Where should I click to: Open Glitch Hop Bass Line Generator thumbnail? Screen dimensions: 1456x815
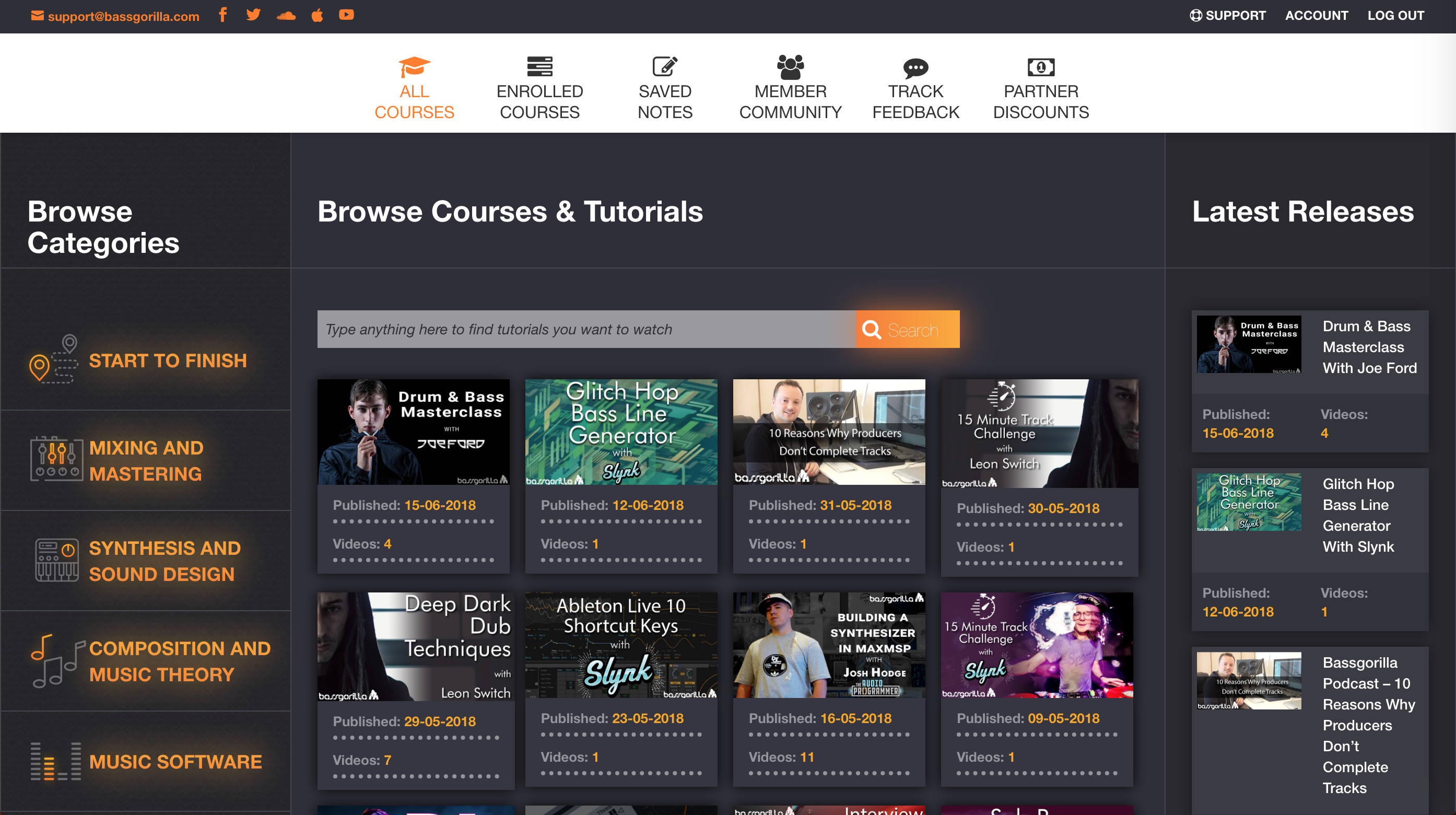coord(621,432)
